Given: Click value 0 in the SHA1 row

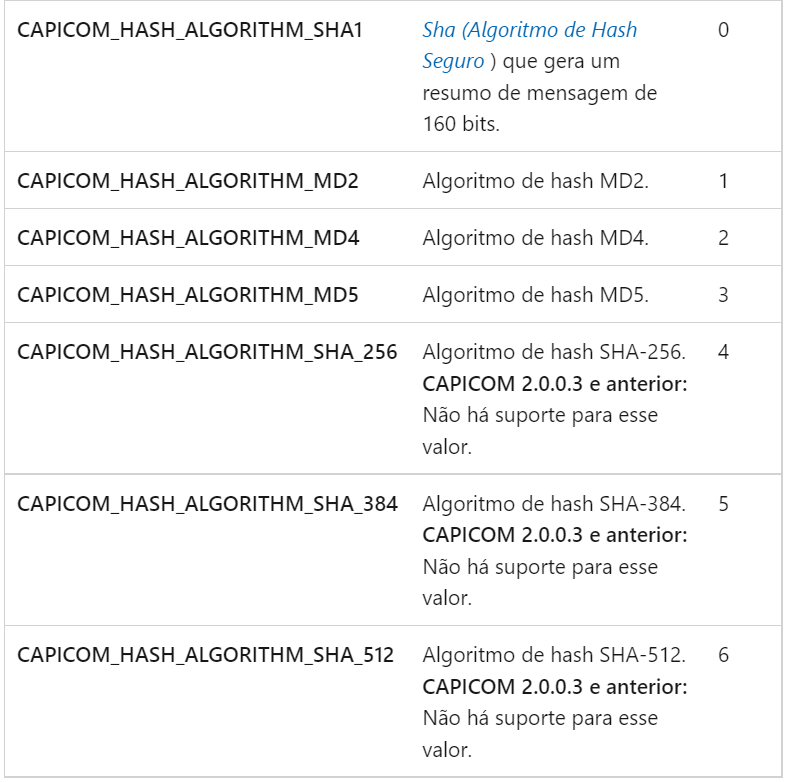Looking at the screenshot, I should point(723,30).
